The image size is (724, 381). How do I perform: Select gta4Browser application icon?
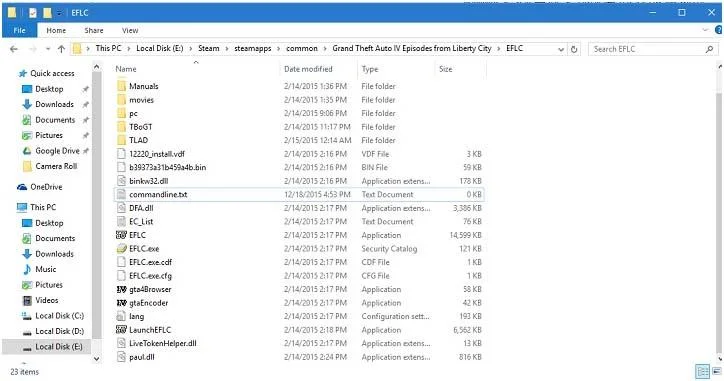121,290
